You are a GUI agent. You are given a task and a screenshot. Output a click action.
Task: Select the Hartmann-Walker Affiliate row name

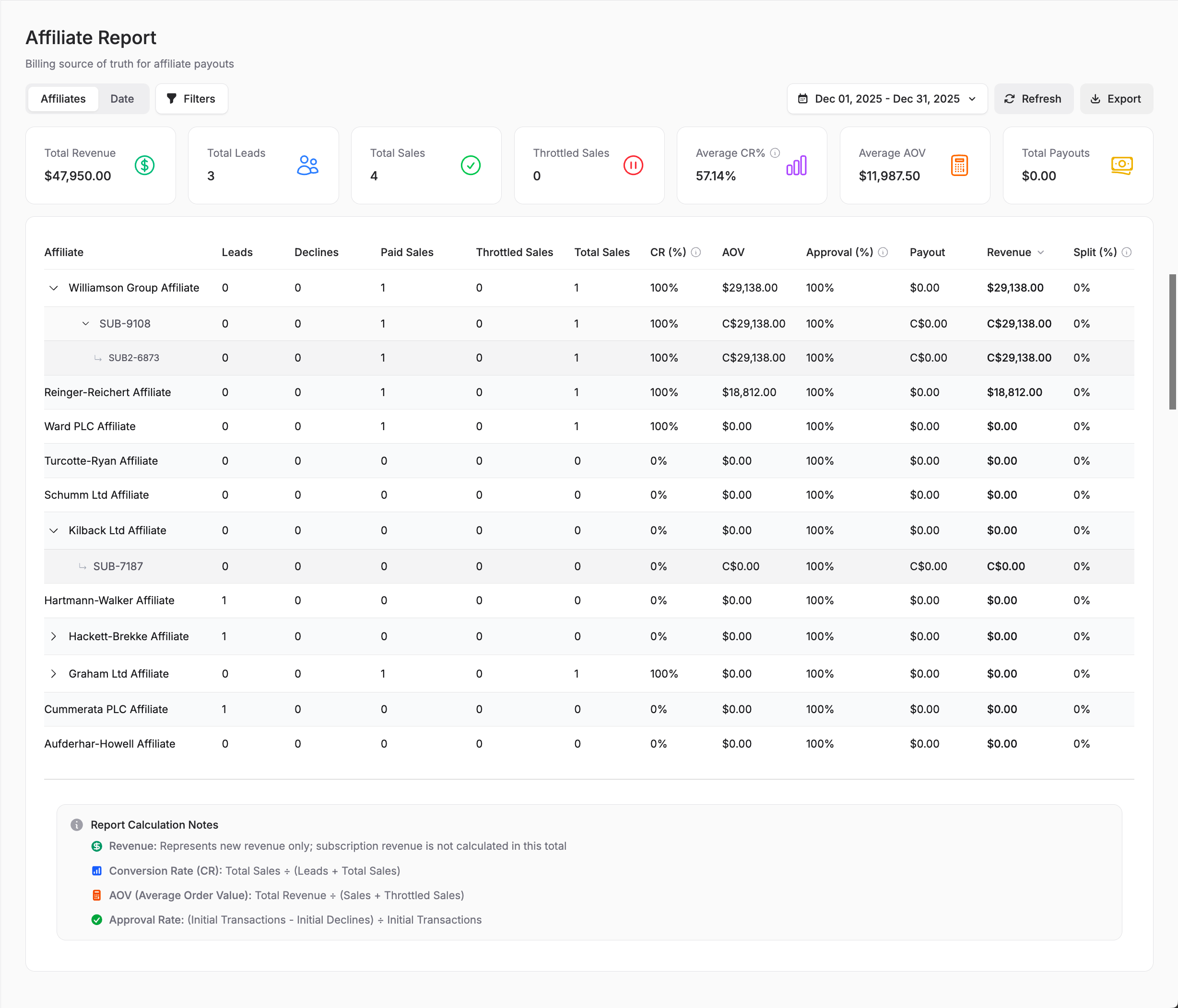(109, 601)
